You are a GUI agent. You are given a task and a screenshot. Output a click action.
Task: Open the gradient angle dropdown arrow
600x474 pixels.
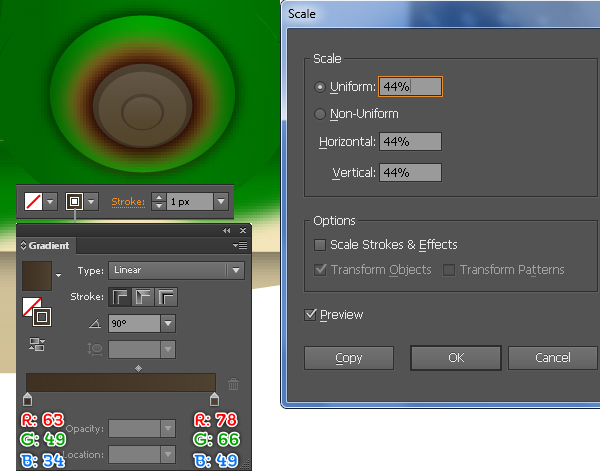tap(168, 324)
